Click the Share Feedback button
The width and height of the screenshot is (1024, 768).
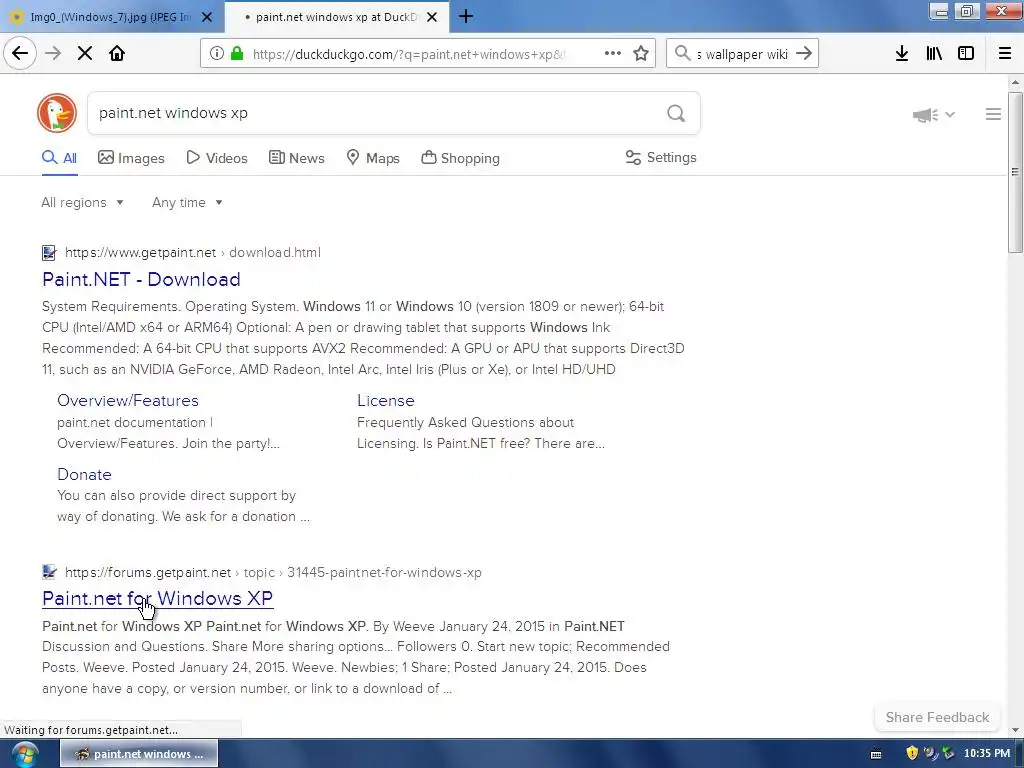click(x=937, y=717)
